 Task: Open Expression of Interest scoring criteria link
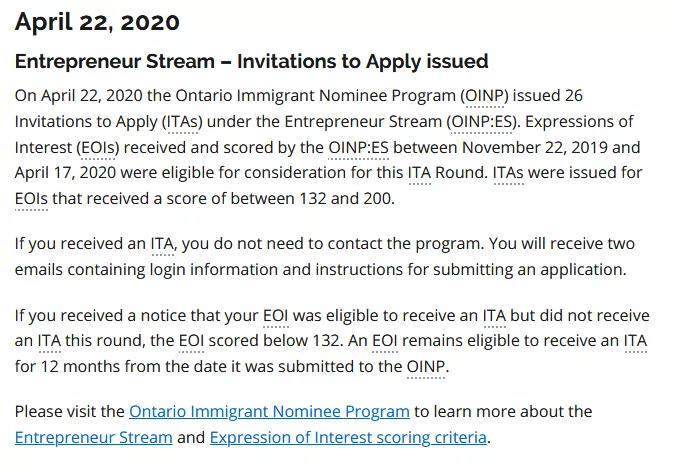348,437
